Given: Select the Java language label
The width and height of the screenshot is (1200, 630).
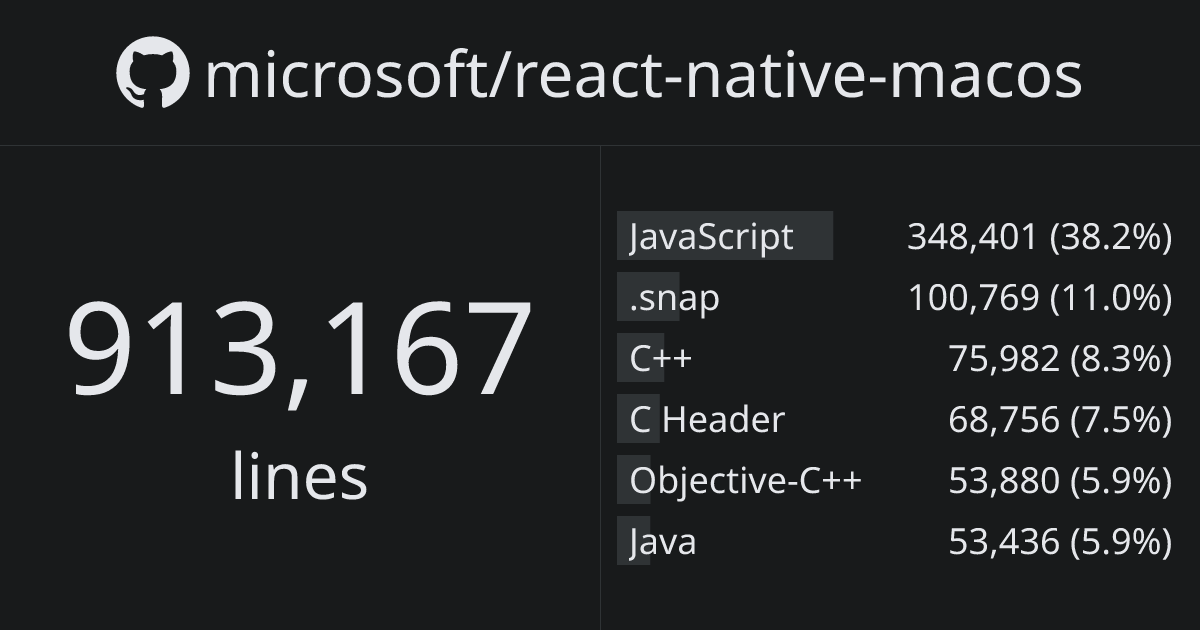Looking at the screenshot, I should pyautogui.click(x=662, y=541).
